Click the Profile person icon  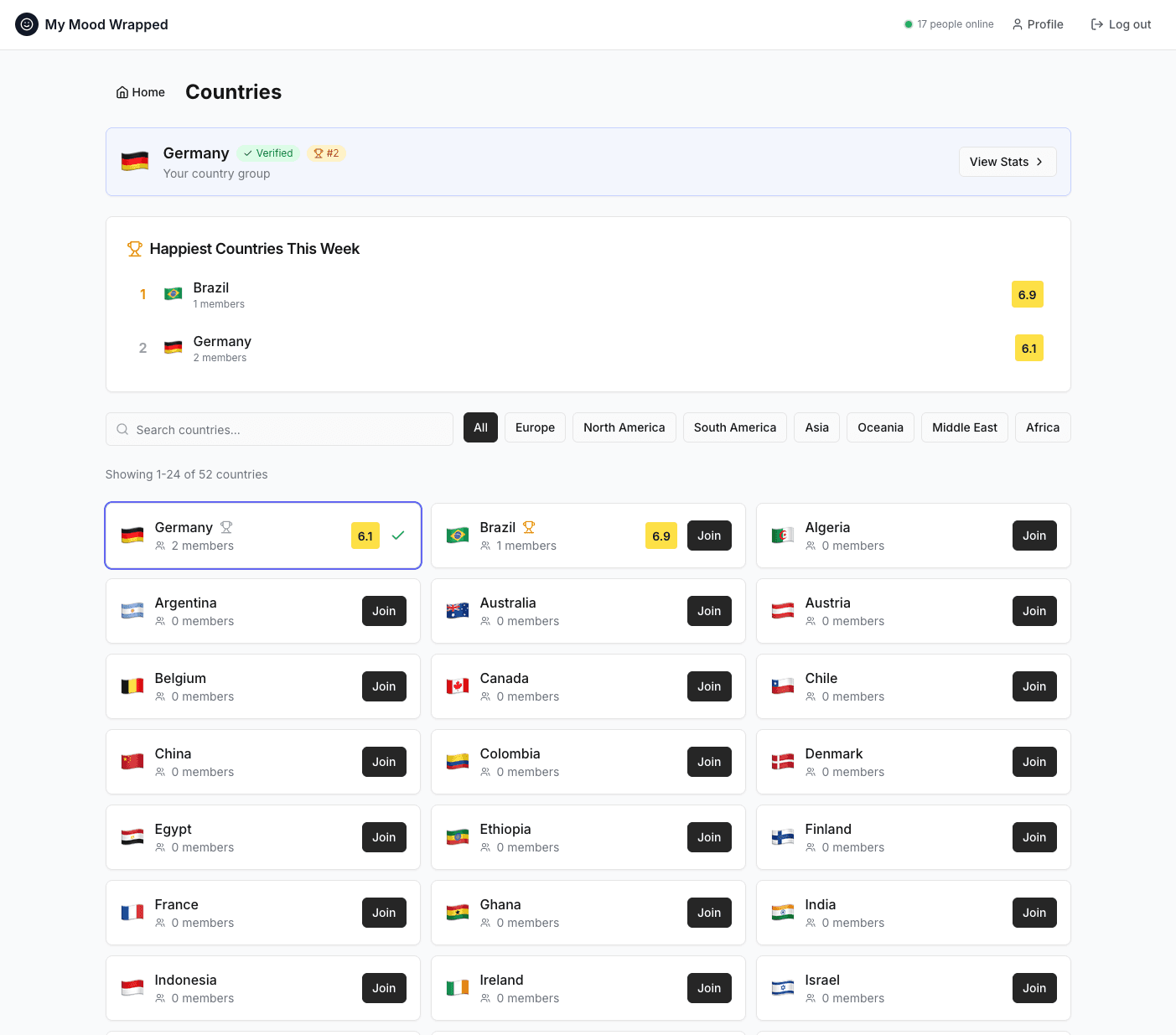(x=1018, y=24)
